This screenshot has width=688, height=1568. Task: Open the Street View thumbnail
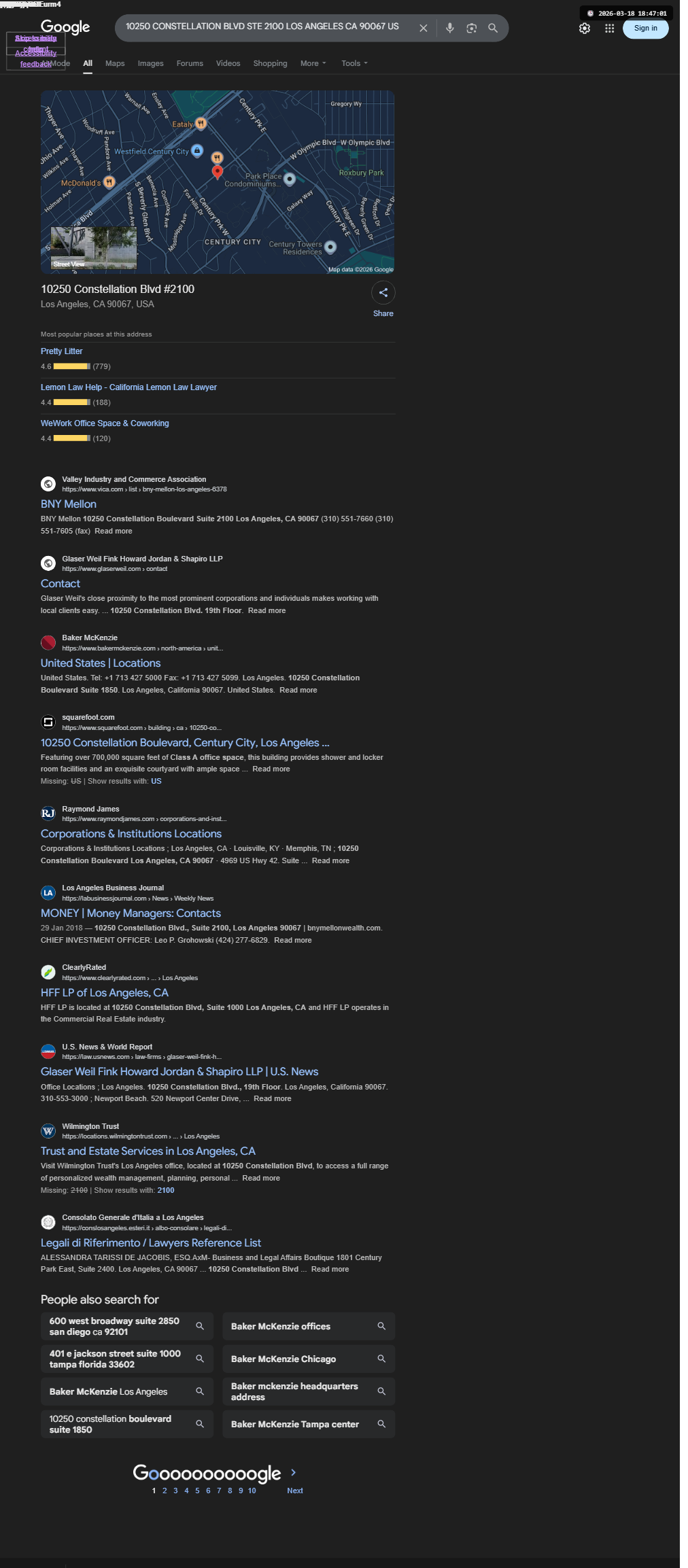pos(94,248)
